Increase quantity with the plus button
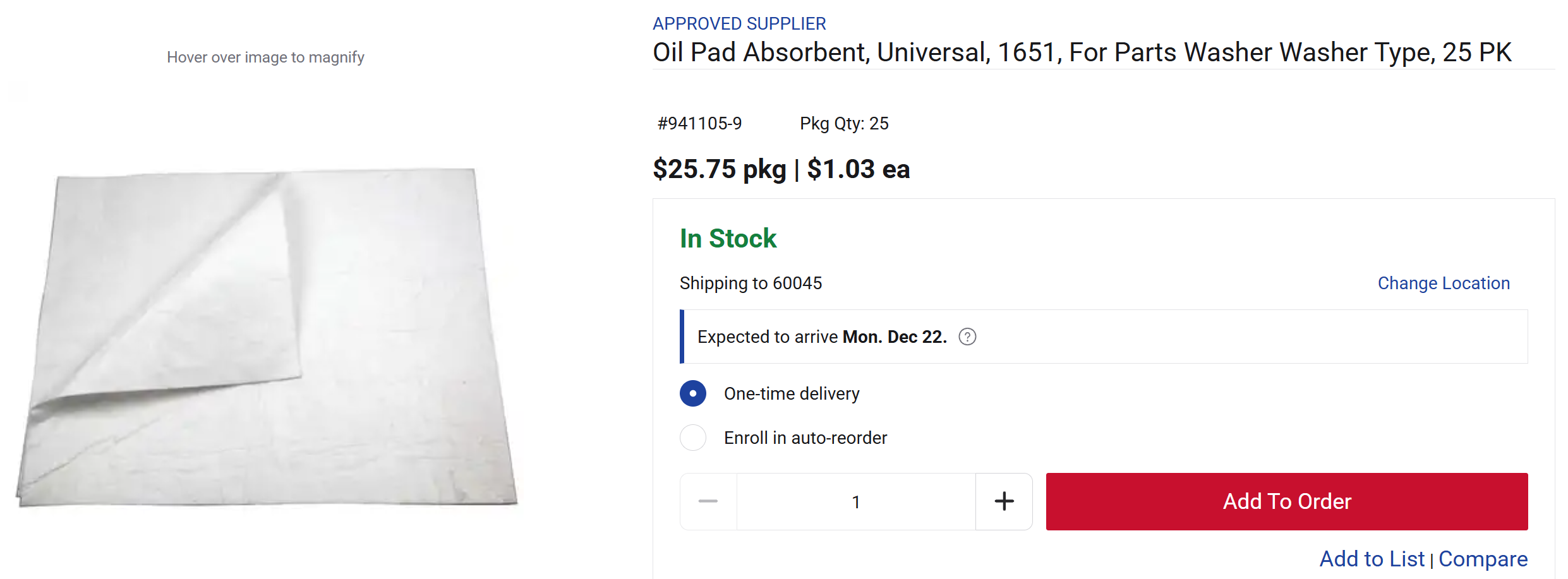1568x579 pixels. point(1004,501)
